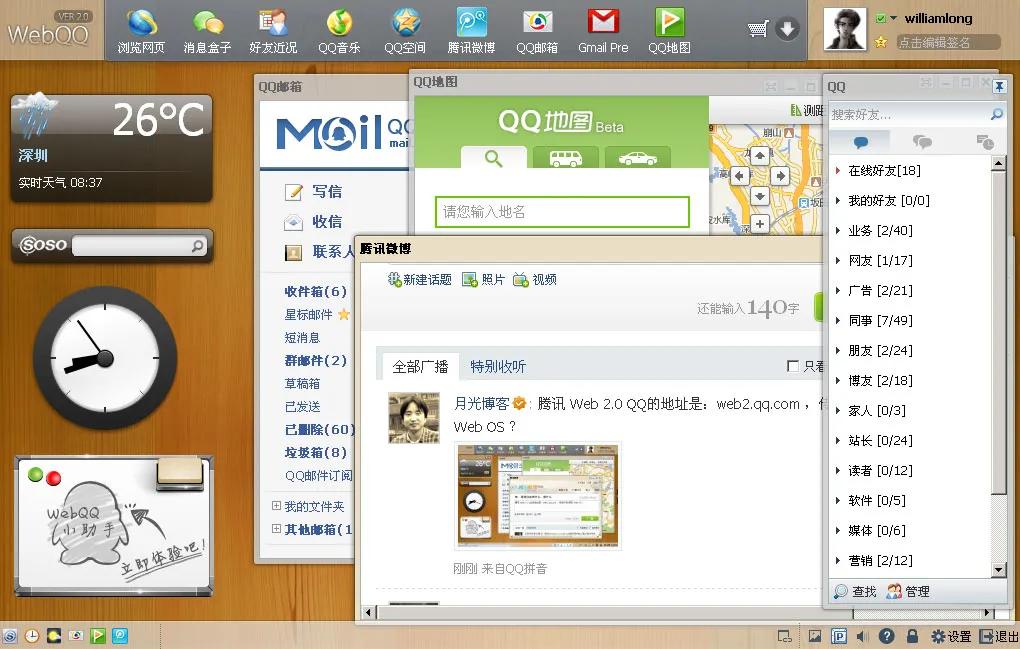
Task: Open QQ空间 from the top toolbar
Action: coord(405,30)
